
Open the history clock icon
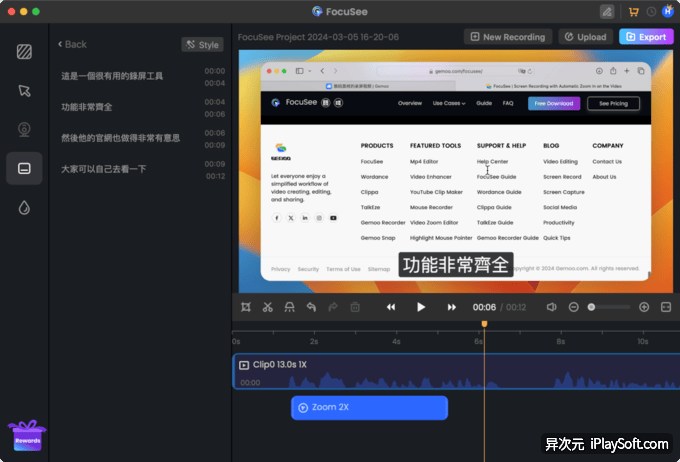pos(651,12)
